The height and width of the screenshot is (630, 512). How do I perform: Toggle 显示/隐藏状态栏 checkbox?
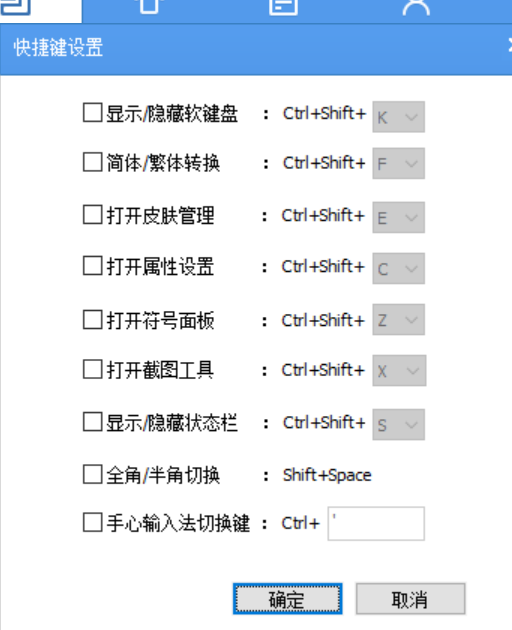(x=92, y=422)
